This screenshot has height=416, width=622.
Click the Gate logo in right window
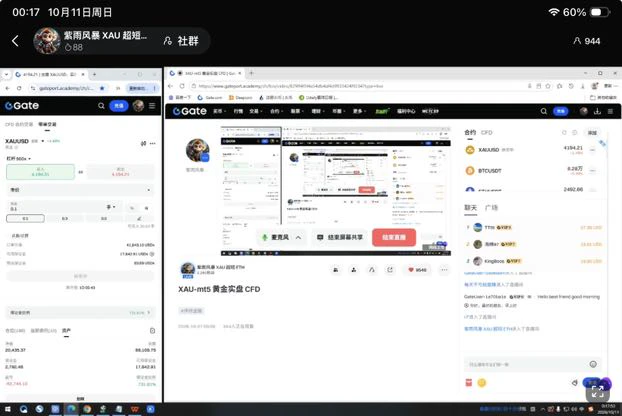click(190, 111)
